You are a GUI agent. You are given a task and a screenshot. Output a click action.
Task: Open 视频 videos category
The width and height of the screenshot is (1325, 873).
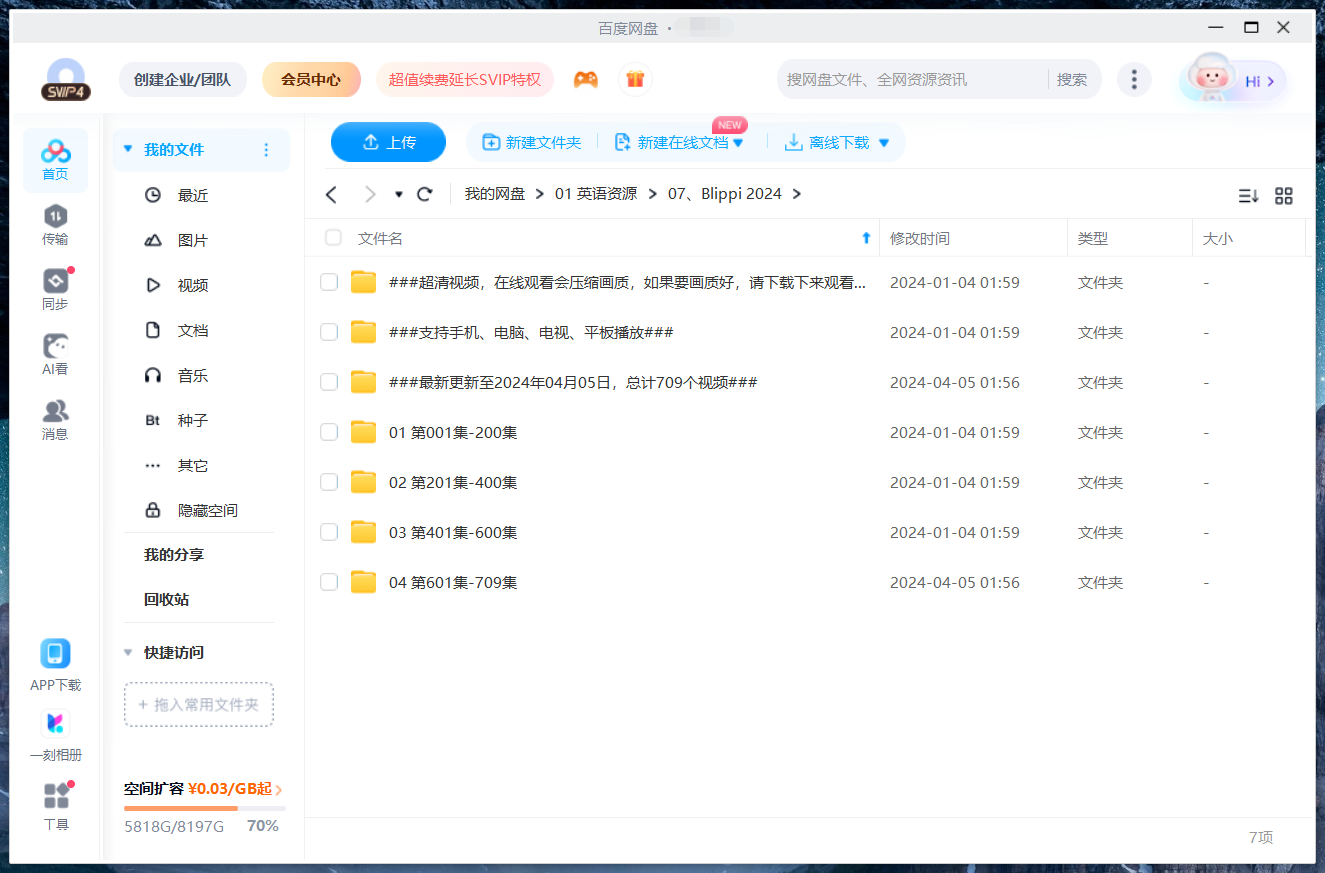point(193,285)
